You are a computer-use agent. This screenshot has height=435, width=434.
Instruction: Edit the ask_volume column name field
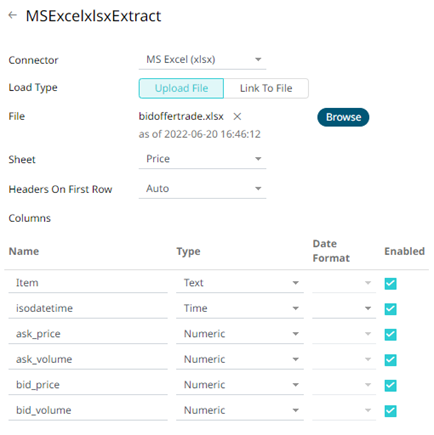pos(88,360)
